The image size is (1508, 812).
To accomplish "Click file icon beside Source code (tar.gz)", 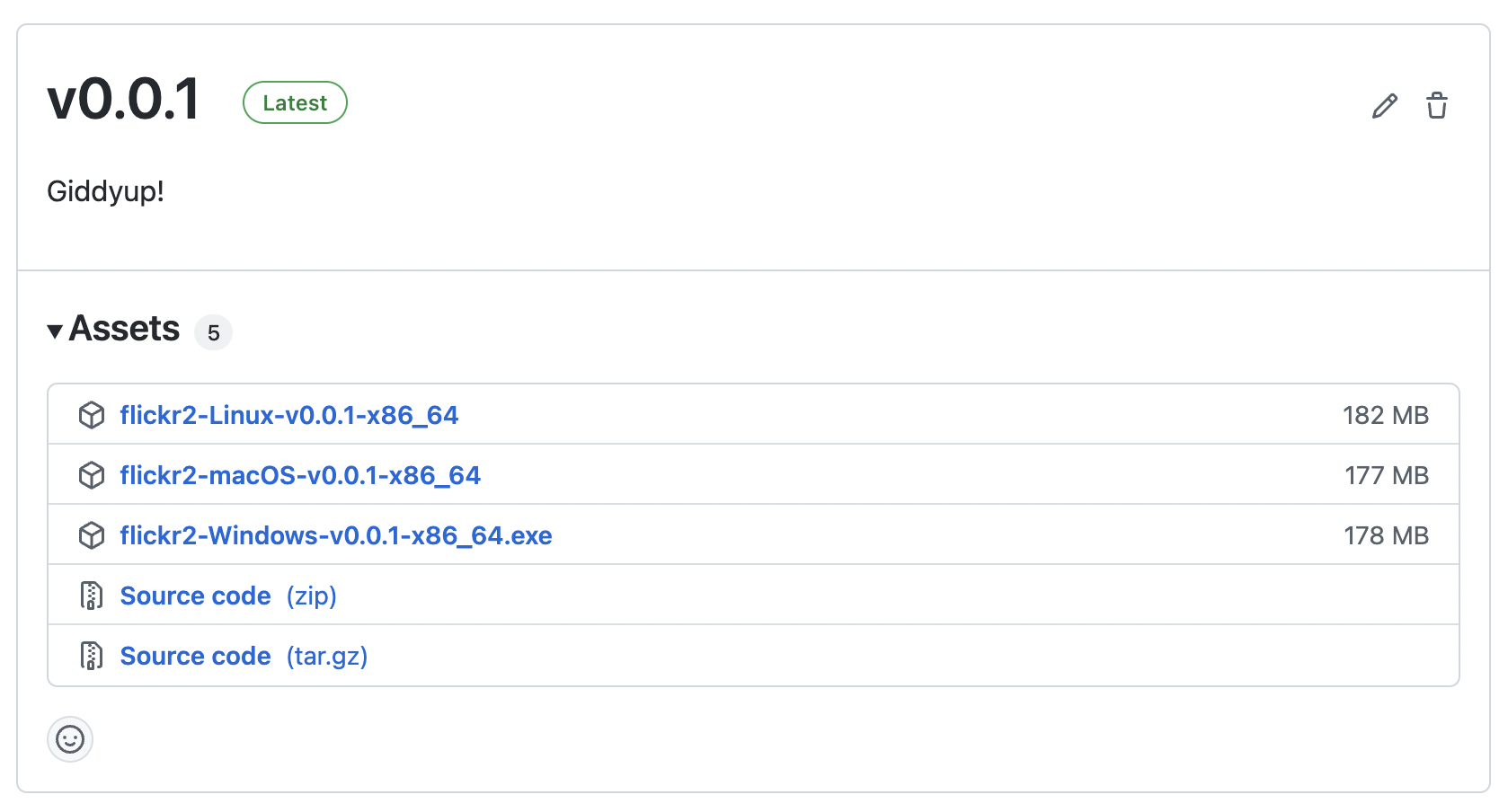I will [x=92, y=656].
